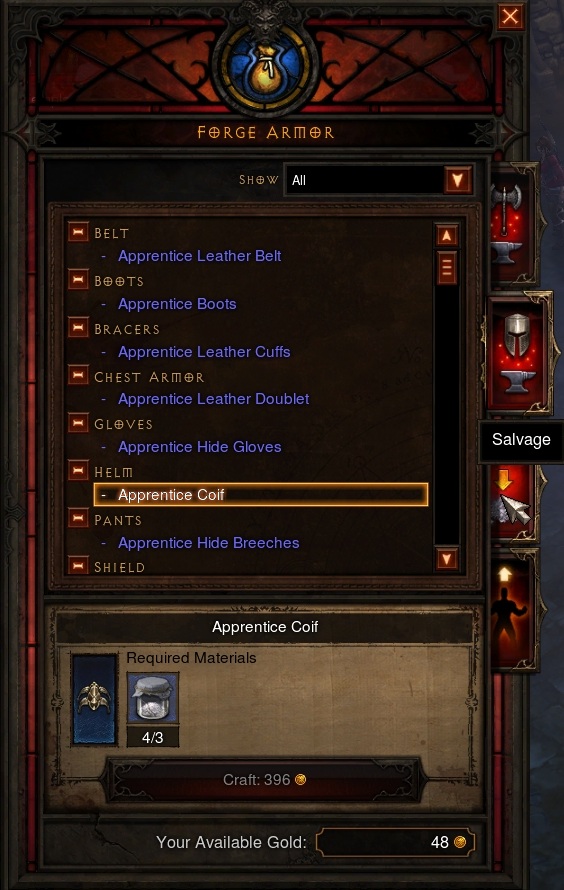564x890 pixels.
Task: Click the Craft: 396 button
Action: (x=264, y=780)
